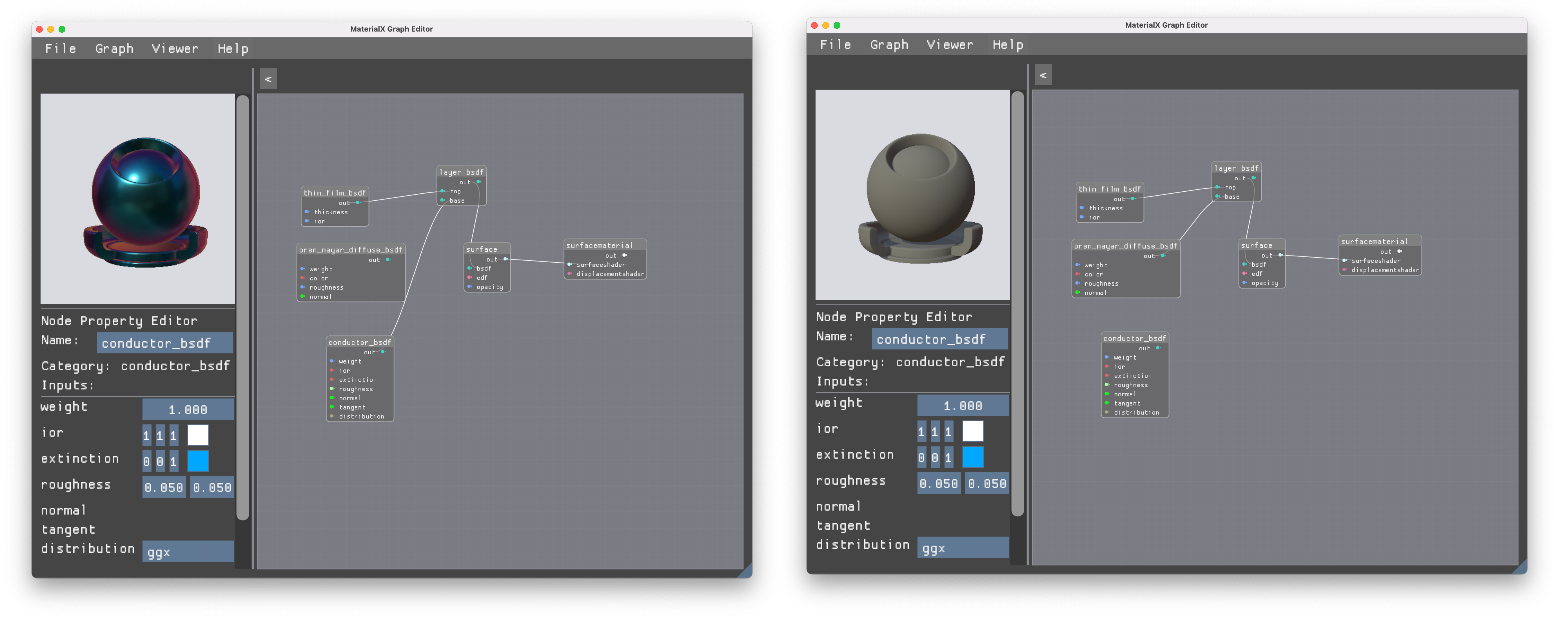
Task: Open Help menu in the right window
Action: pos(1007,45)
